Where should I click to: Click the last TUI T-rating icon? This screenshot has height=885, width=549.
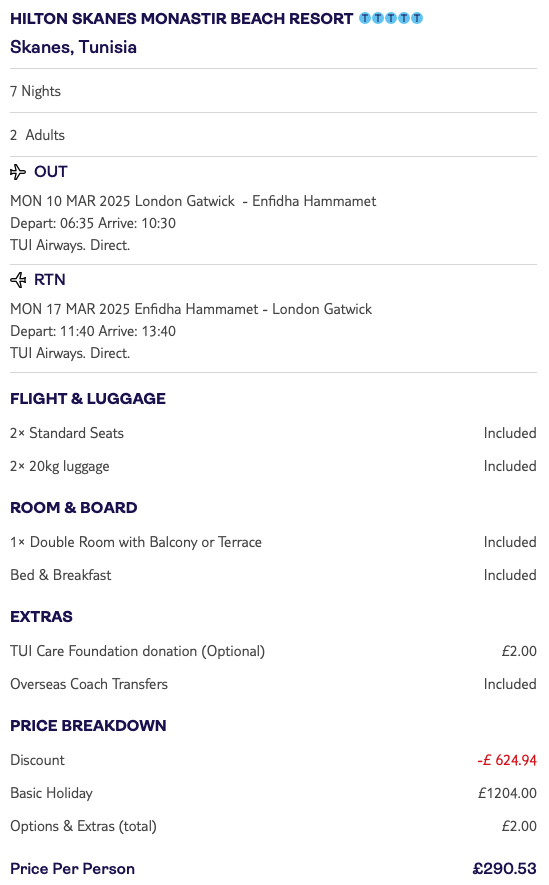click(x=417, y=18)
